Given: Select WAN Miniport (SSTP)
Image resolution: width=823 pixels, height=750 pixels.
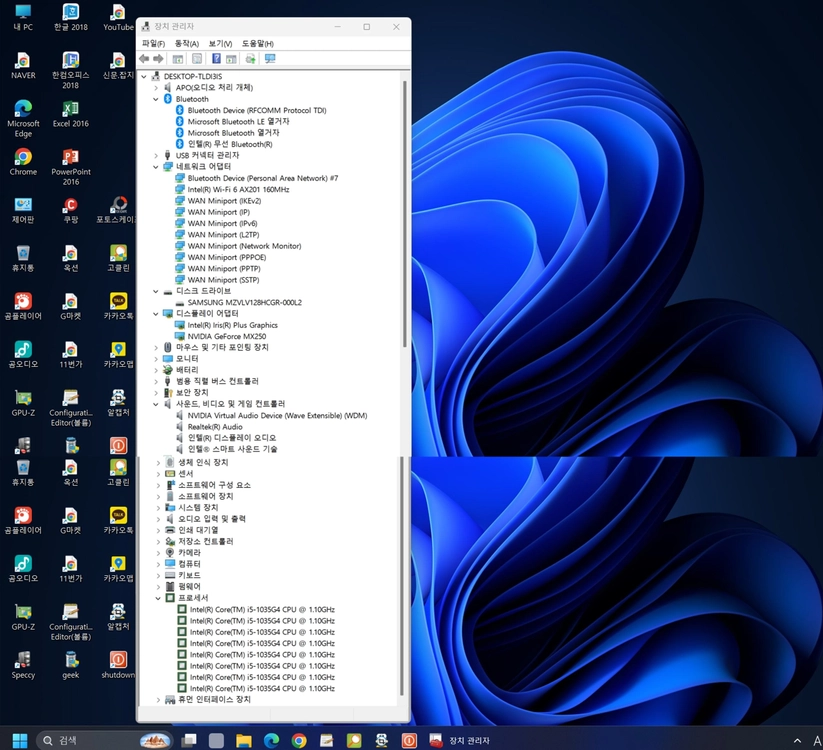Looking at the screenshot, I should (223, 280).
